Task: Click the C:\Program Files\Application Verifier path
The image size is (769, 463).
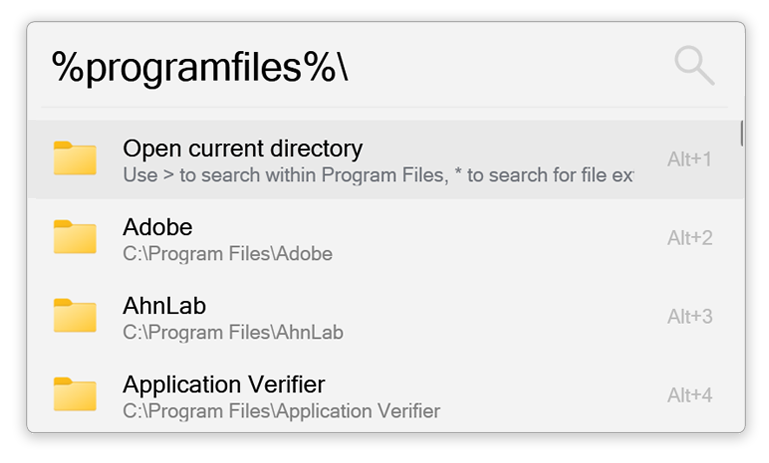Action: [x=282, y=411]
